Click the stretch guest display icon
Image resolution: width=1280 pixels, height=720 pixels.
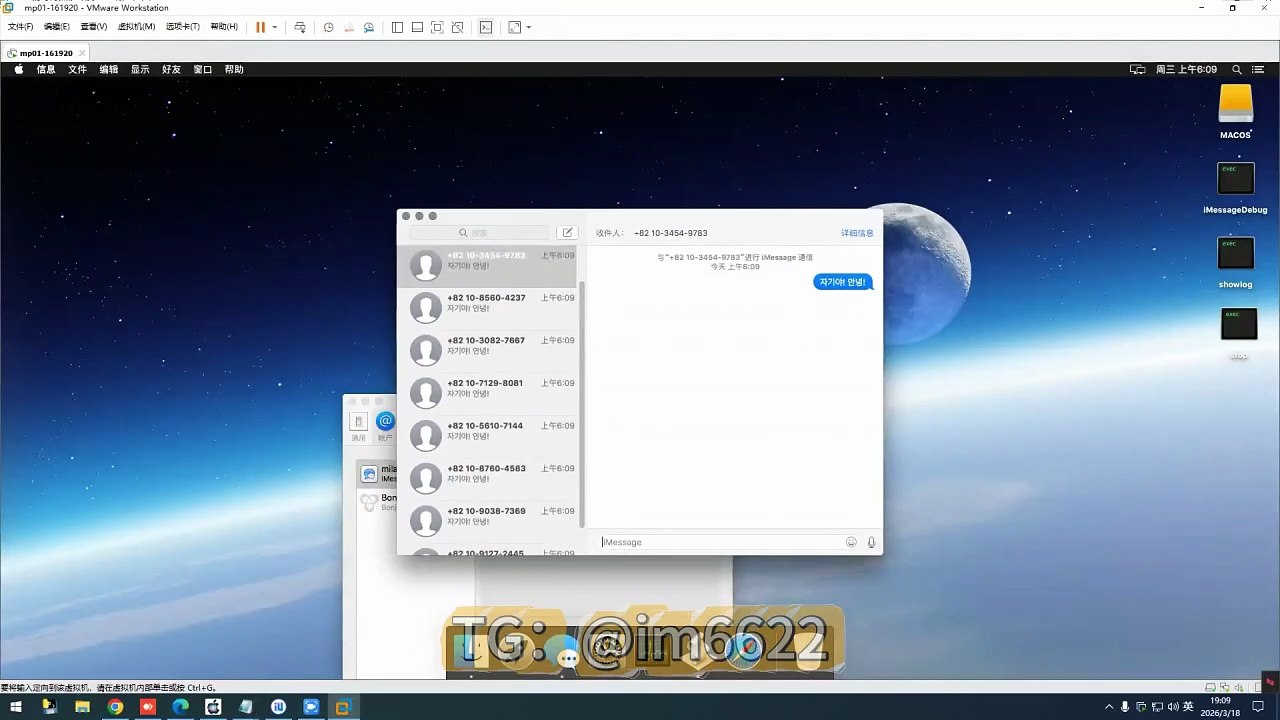[x=515, y=27]
